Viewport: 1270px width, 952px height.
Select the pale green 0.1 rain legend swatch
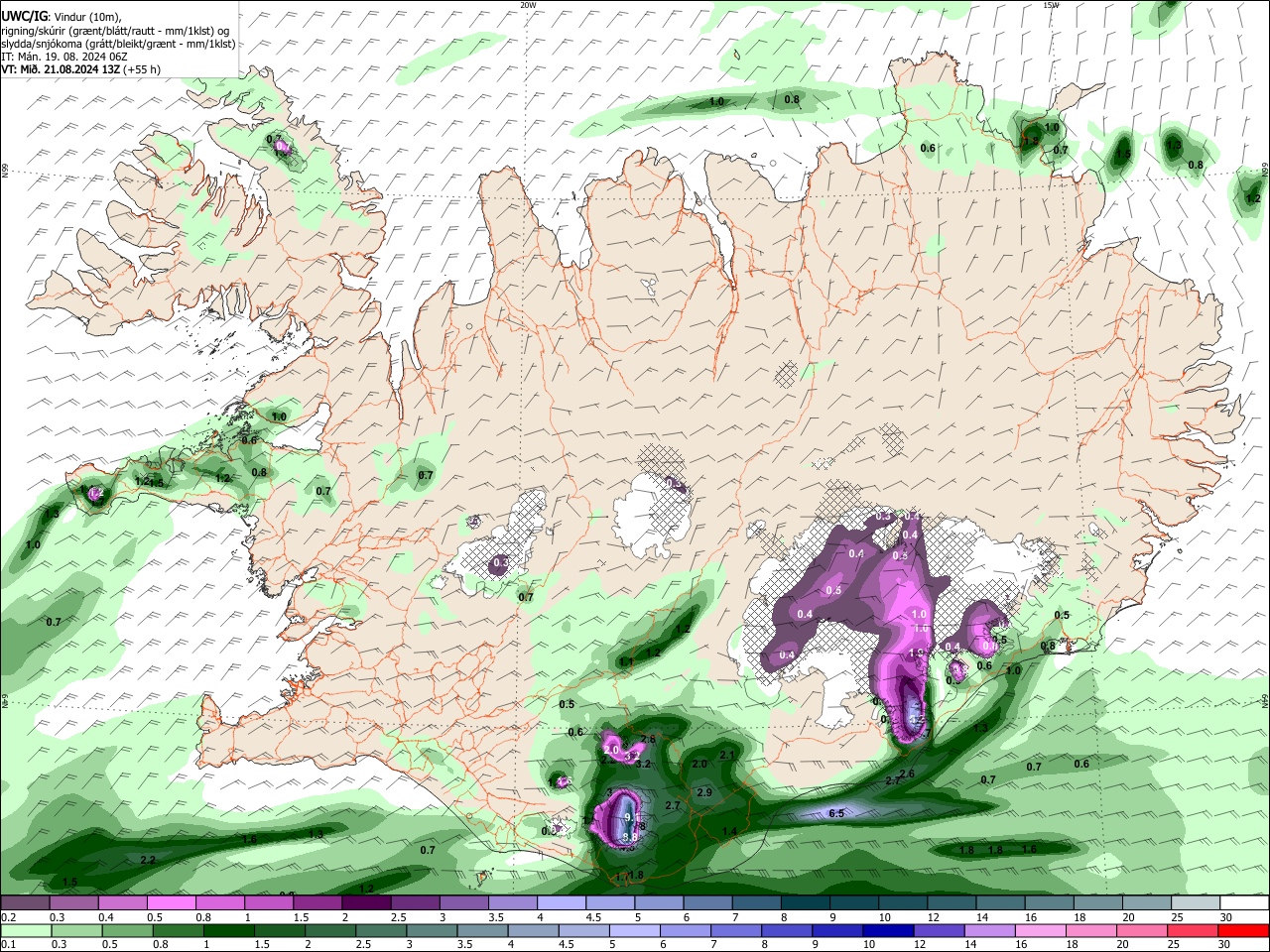click(25, 930)
